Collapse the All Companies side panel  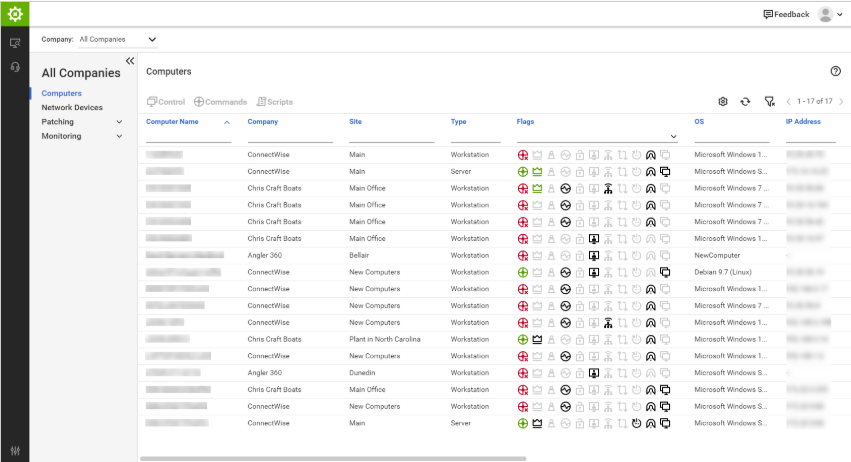pyautogui.click(x=130, y=61)
